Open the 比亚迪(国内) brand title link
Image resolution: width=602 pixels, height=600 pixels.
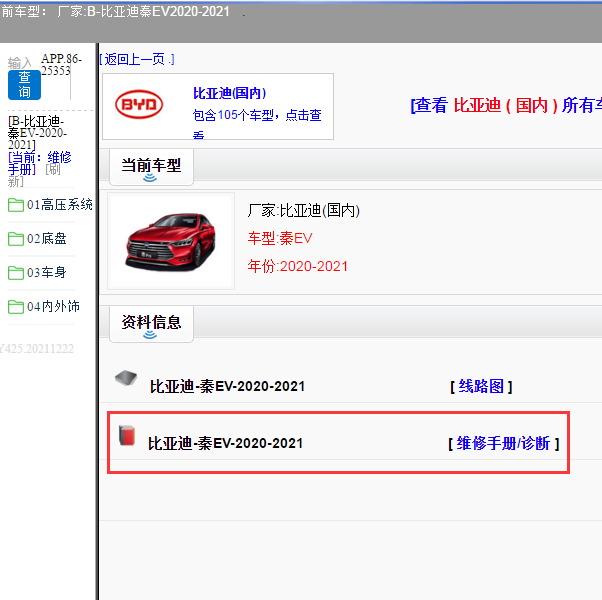230,93
